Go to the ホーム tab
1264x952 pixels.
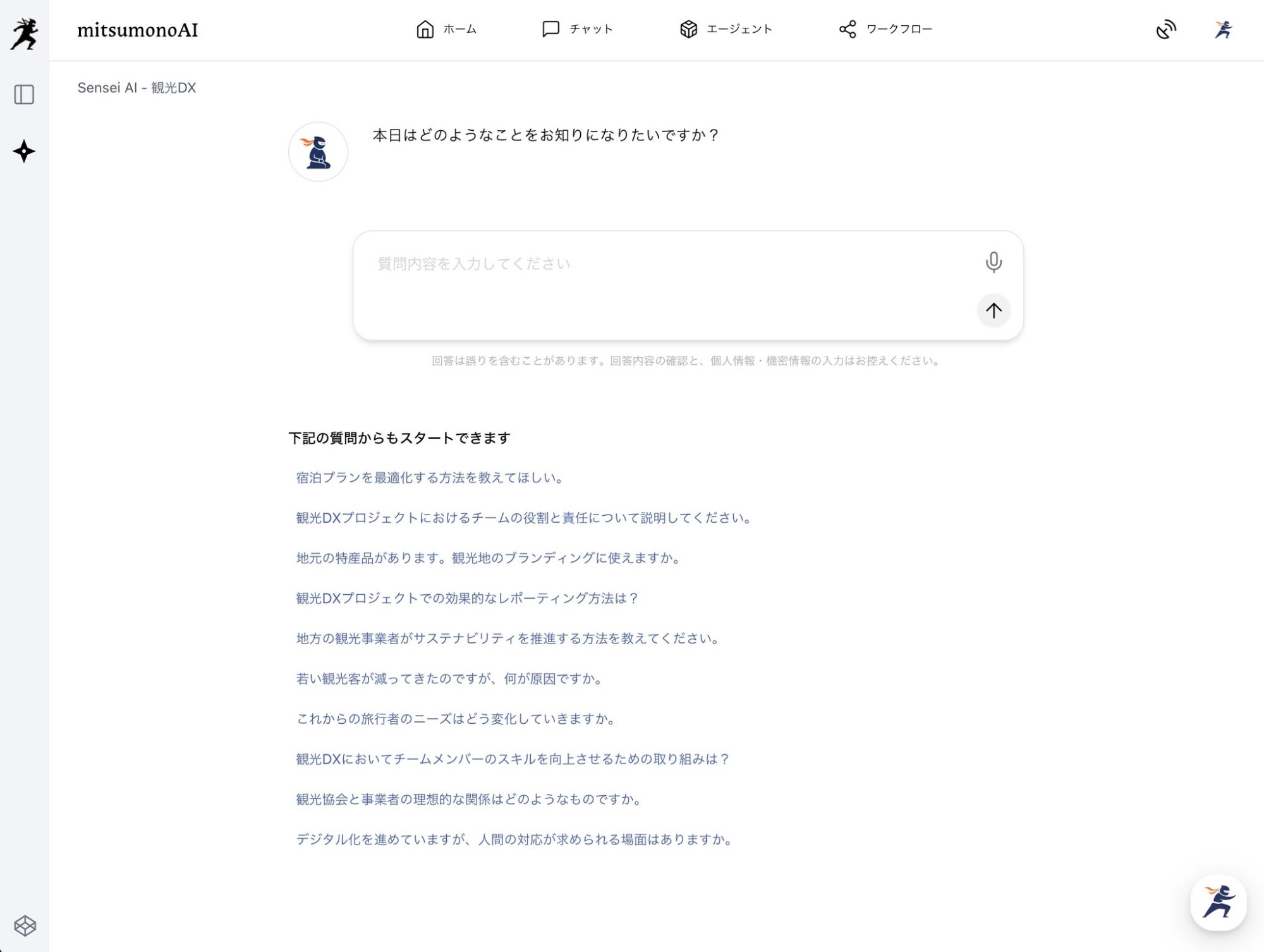tap(446, 29)
